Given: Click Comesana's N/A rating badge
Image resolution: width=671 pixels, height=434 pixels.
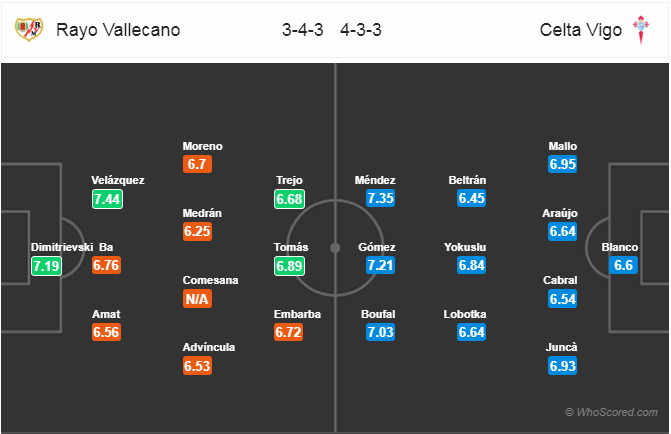Looking at the screenshot, I should (x=197, y=299).
